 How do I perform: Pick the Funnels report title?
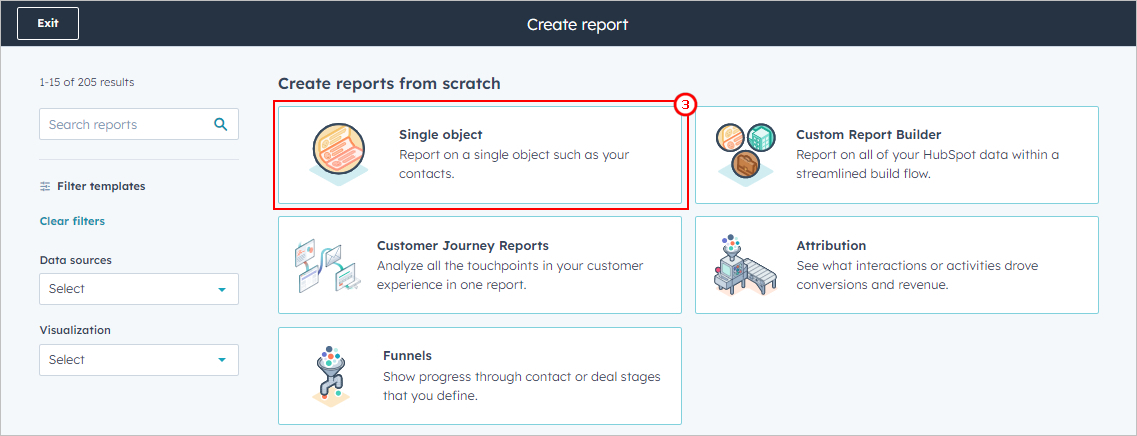408,355
